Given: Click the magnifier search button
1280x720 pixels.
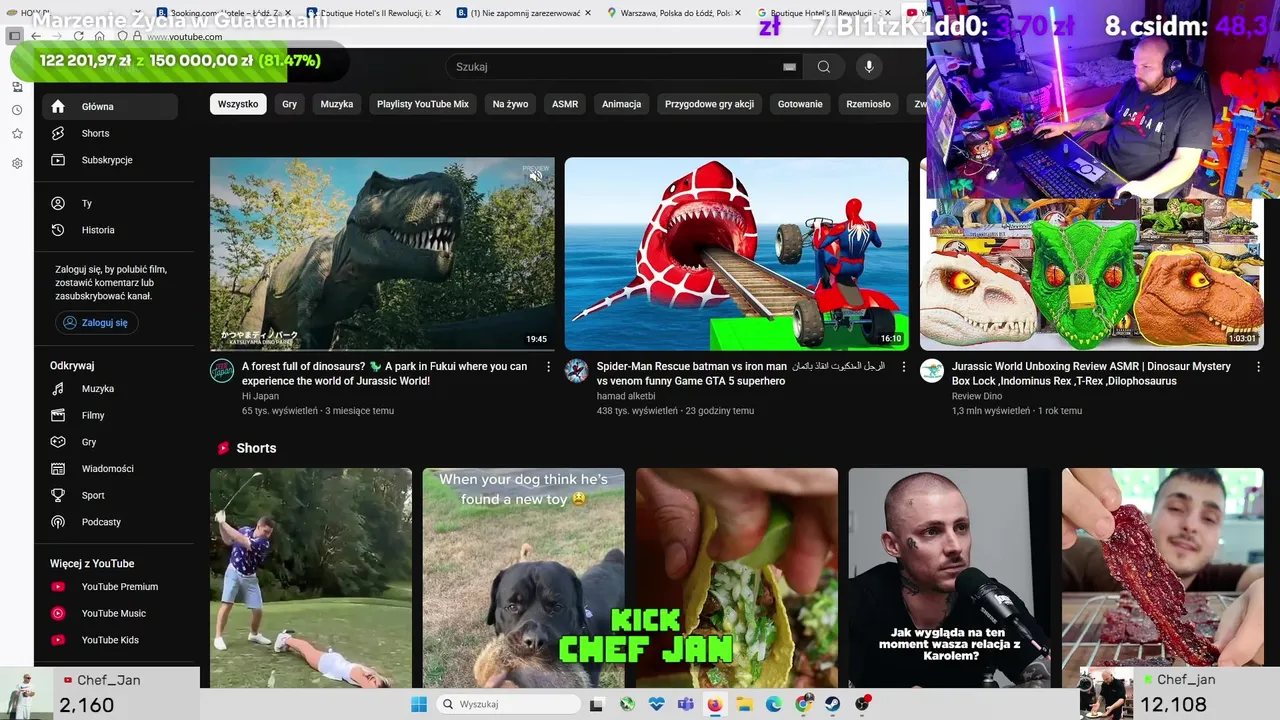Looking at the screenshot, I should pos(824,67).
